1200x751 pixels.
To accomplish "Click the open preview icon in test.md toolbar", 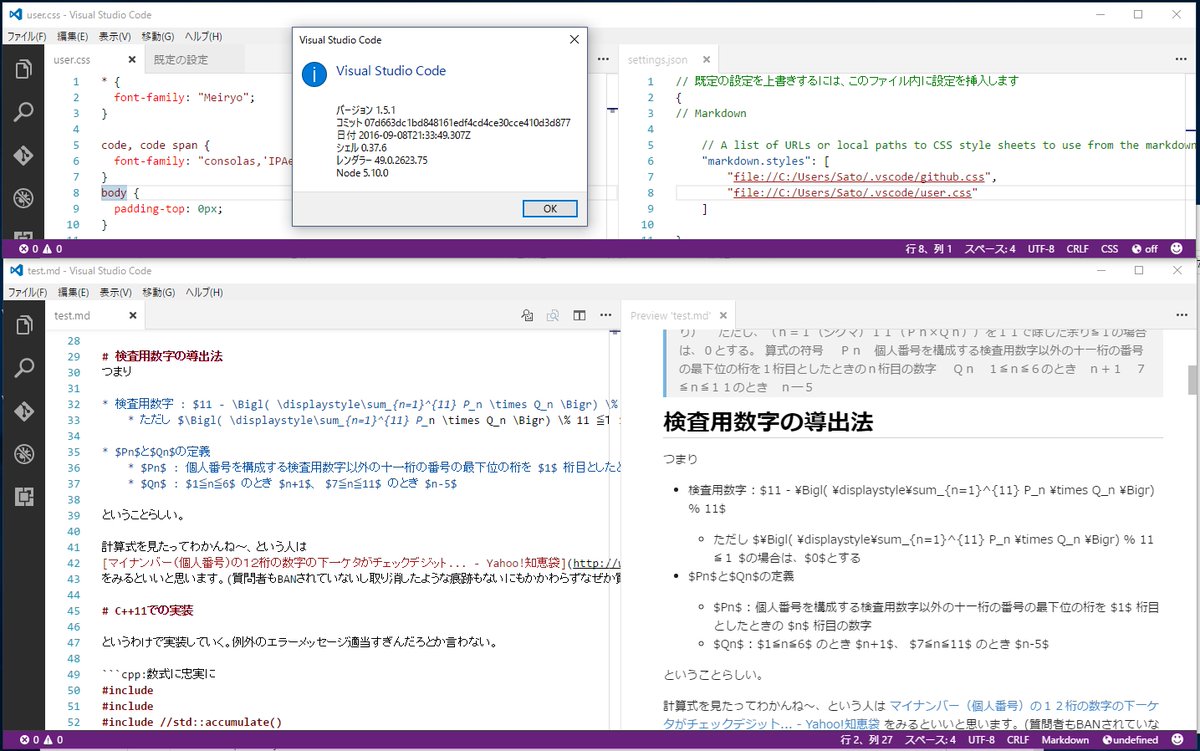I will pyautogui.click(x=527, y=315).
